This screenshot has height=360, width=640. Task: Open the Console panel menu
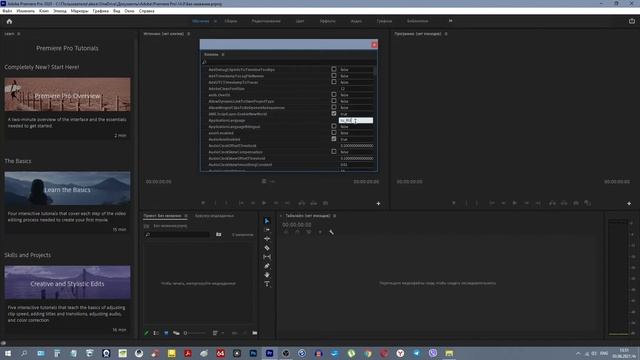pos(223,54)
